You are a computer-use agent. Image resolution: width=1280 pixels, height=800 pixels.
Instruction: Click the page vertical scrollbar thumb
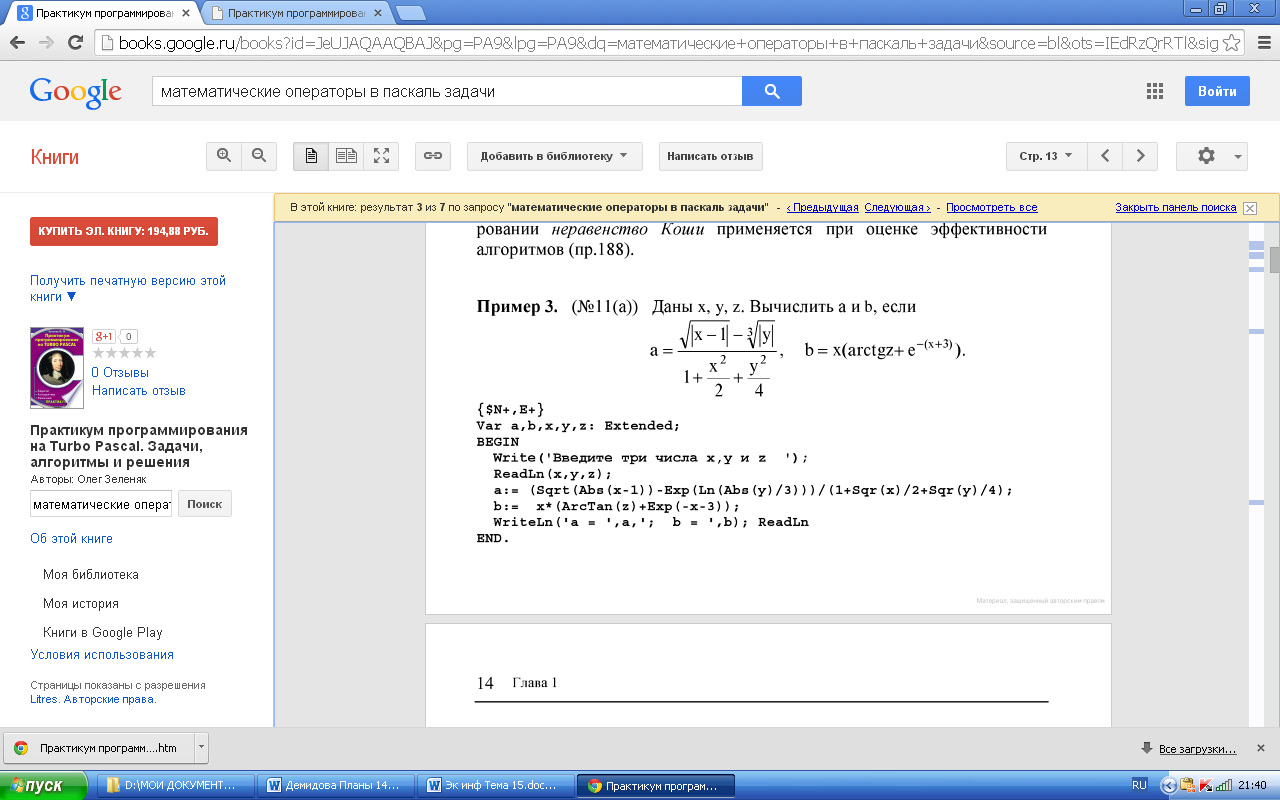click(1274, 259)
